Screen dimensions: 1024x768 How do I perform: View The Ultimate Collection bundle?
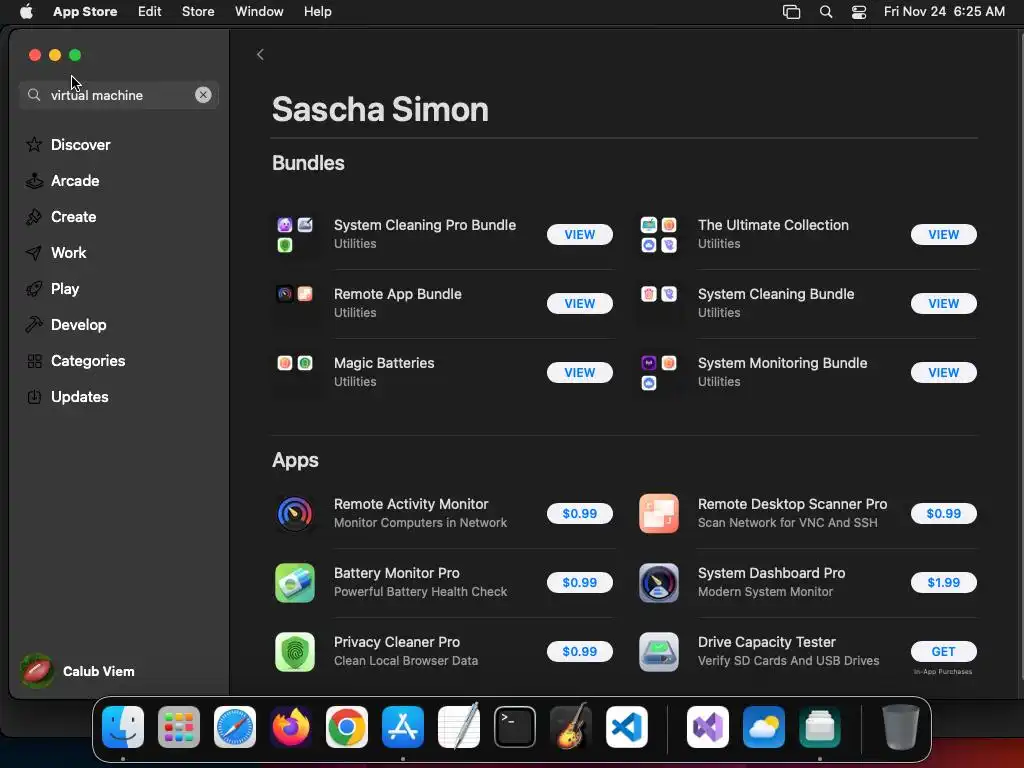click(943, 234)
